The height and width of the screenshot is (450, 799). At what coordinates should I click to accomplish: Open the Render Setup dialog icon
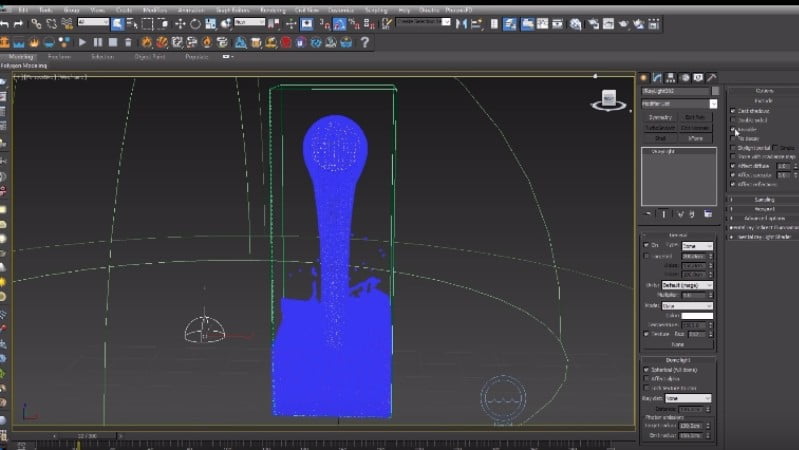pos(593,23)
